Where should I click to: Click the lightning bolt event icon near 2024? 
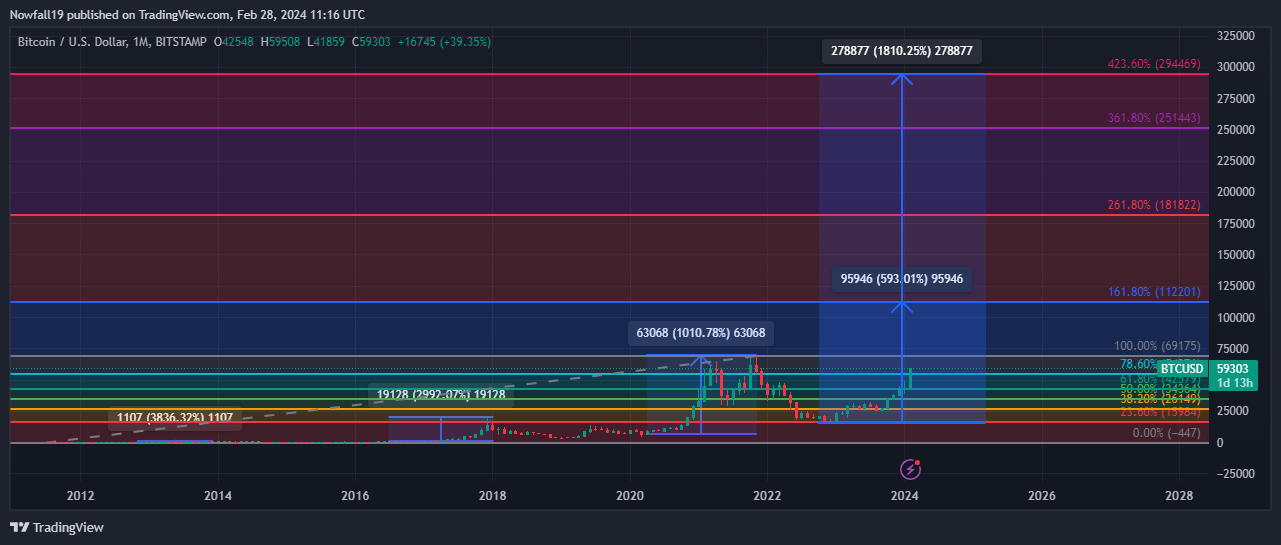click(x=910, y=468)
